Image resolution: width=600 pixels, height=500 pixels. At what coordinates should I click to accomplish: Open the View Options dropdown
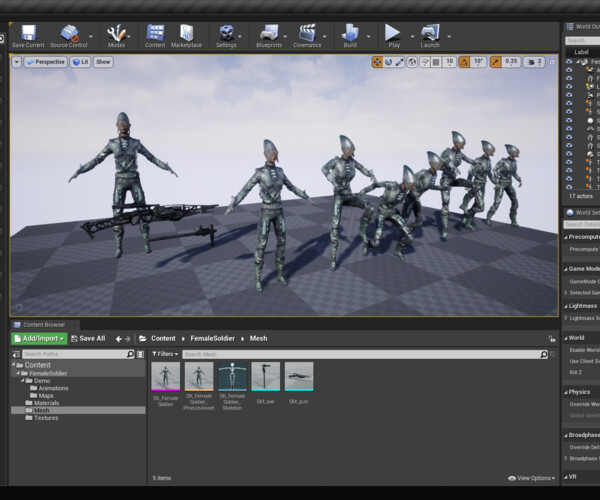pos(531,478)
